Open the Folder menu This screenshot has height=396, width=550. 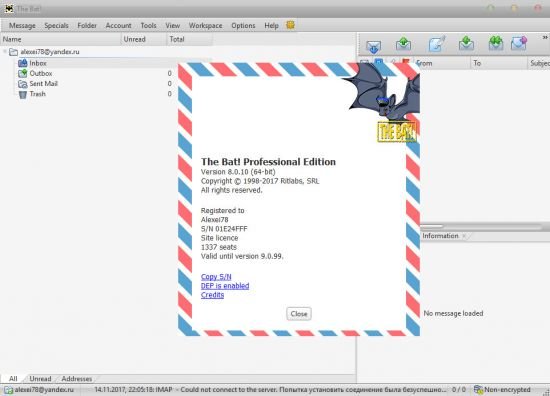[x=87, y=26]
